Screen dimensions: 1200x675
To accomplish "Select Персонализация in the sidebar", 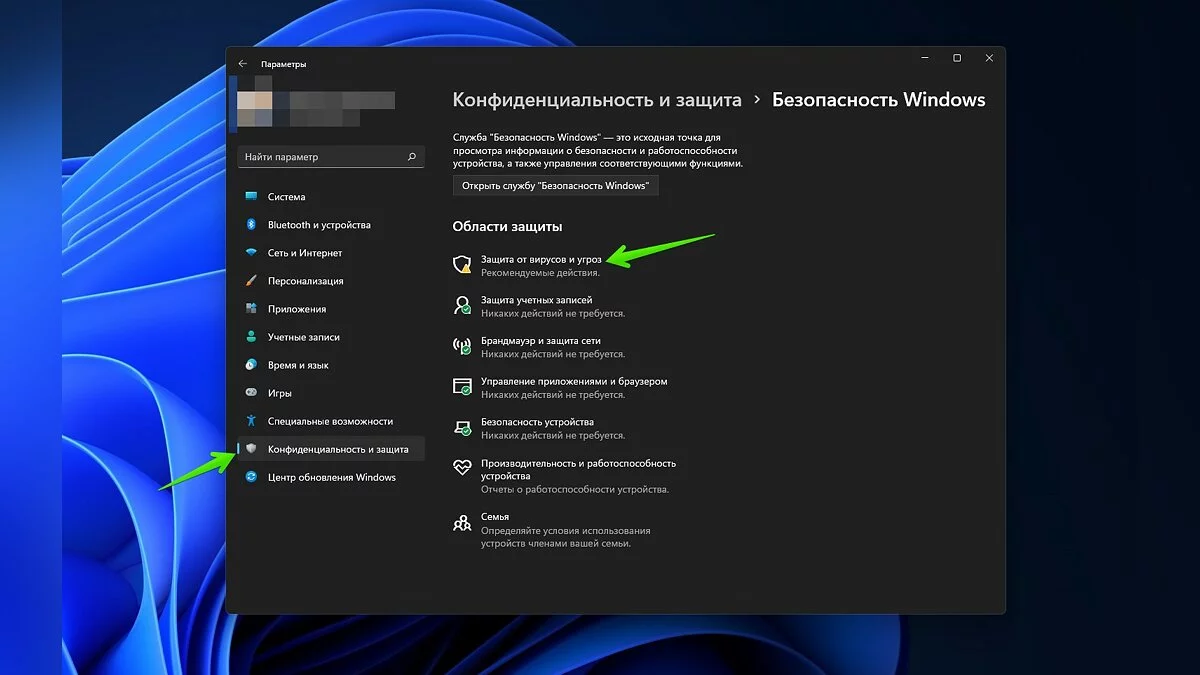I will point(331,281).
